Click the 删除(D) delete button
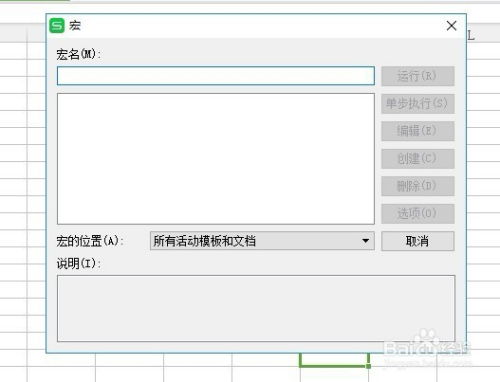 (x=418, y=186)
